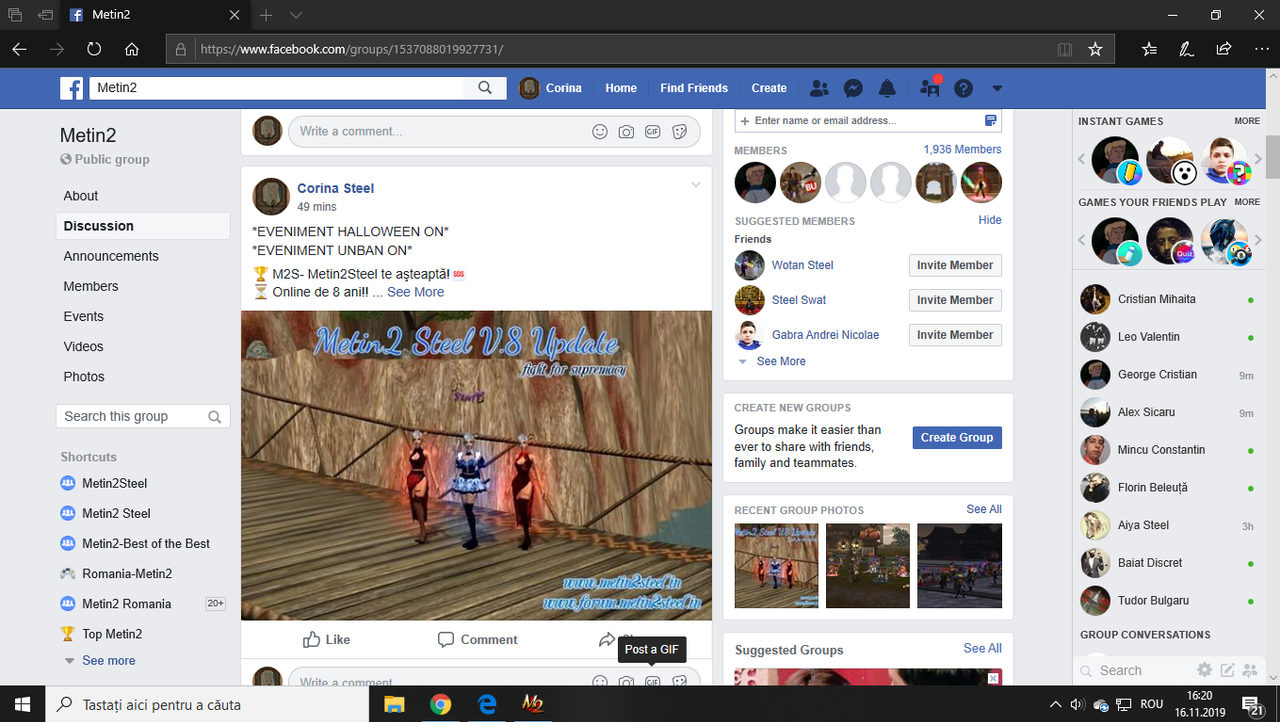Viewport: 1280px width, 722px height.
Task: Post a GIF in top comment box
Action: [652, 131]
